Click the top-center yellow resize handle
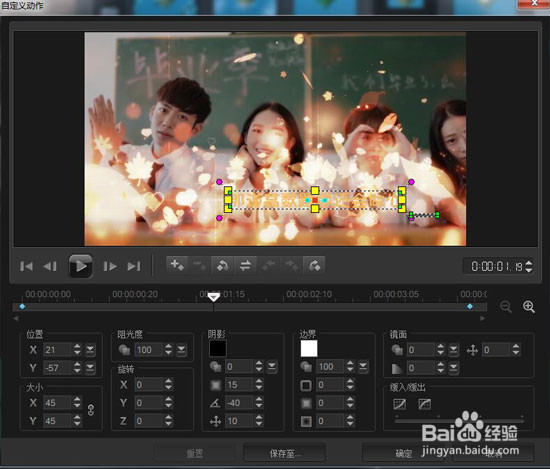Image resolution: width=550 pixels, height=469 pixels. (x=315, y=191)
